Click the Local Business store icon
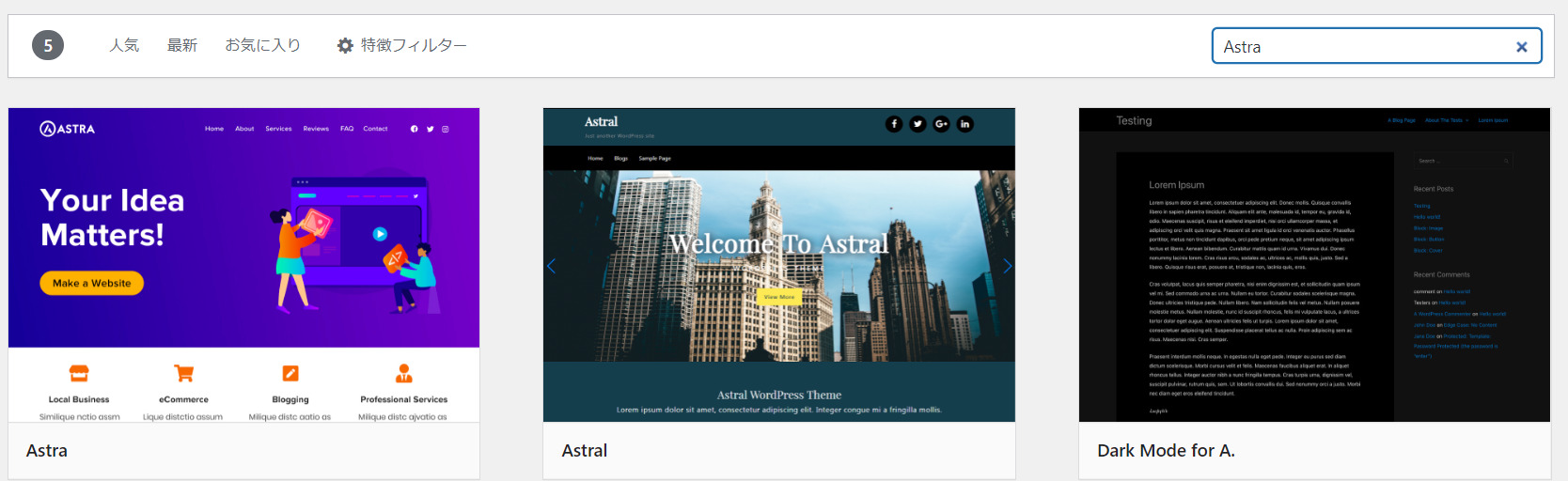 tap(79, 373)
